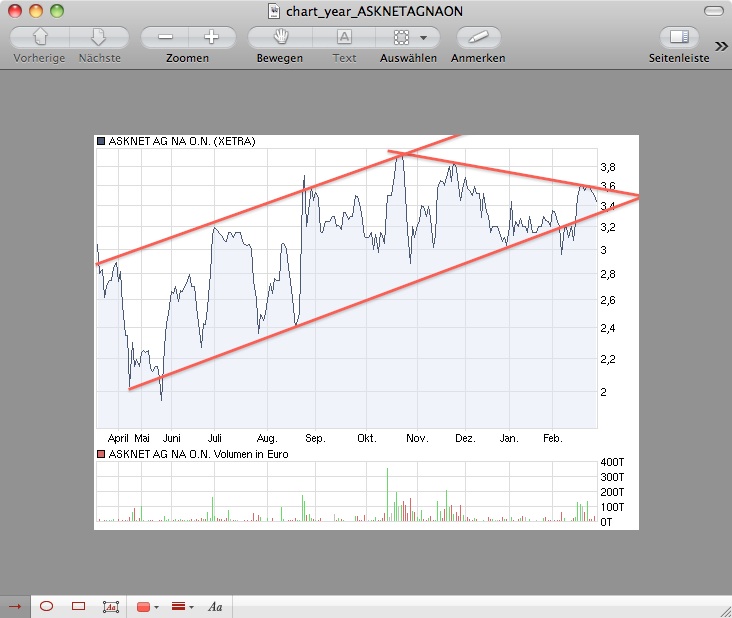Zoom in with the plus button

(x=212, y=37)
